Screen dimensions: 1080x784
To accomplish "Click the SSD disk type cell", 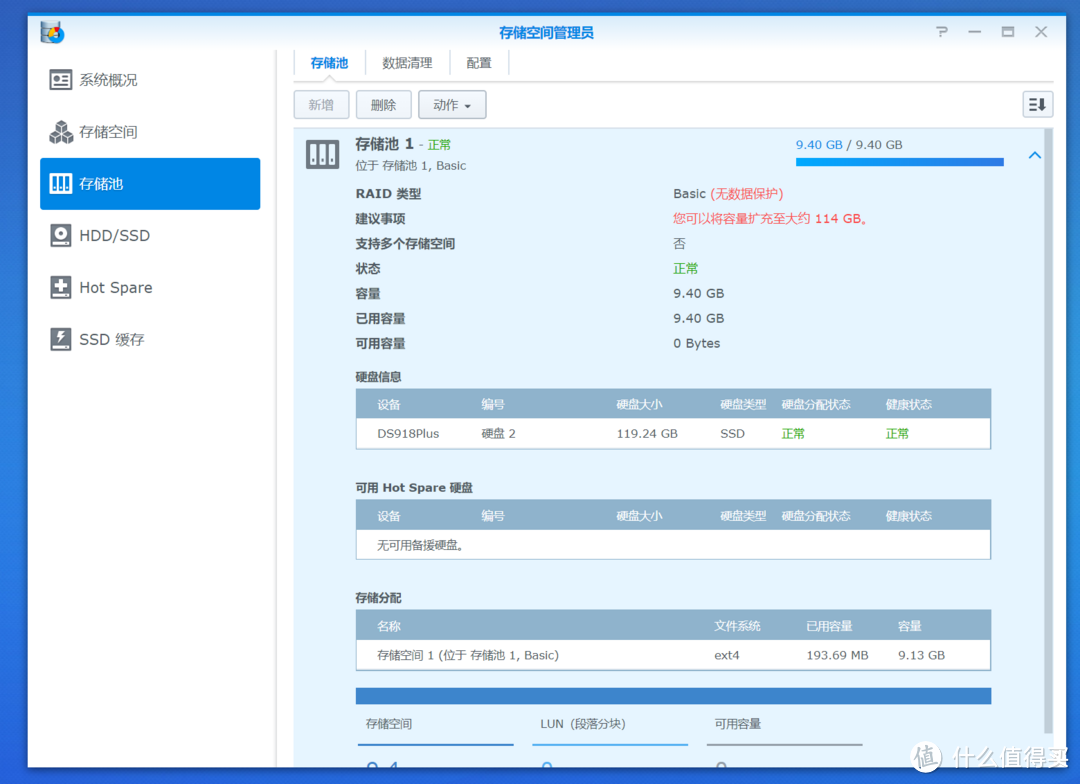I will [x=732, y=433].
